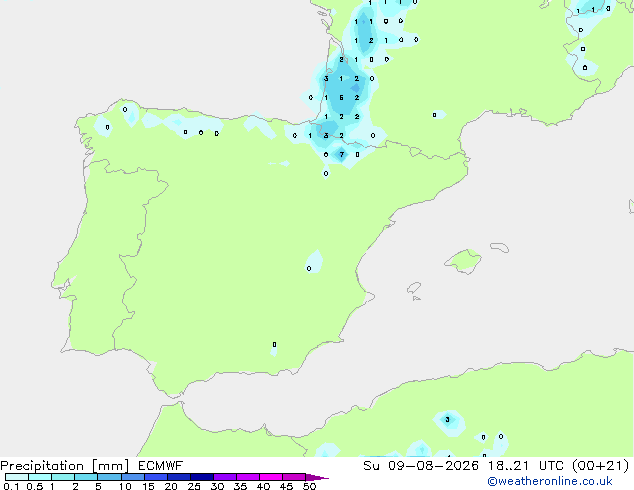The image size is (634, 490).
Task: Click the 0.1 to 0.5 mm legend swatch
Action: point(17,477)
